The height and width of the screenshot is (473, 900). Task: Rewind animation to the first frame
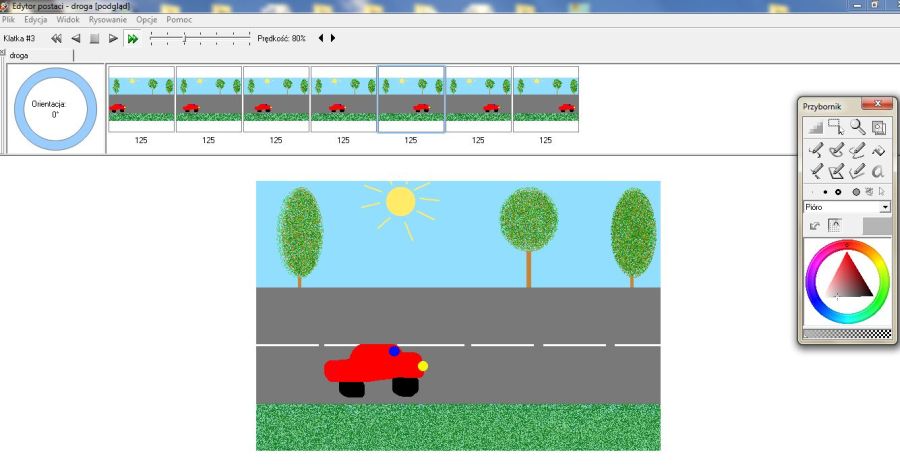(56, 38)
